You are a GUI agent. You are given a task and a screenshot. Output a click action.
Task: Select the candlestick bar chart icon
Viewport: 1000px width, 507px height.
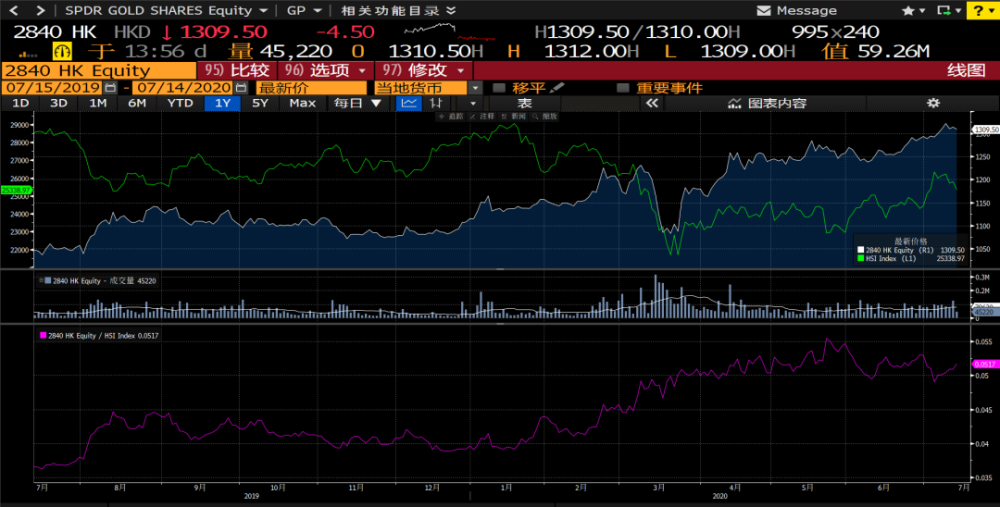pos(436,103)
